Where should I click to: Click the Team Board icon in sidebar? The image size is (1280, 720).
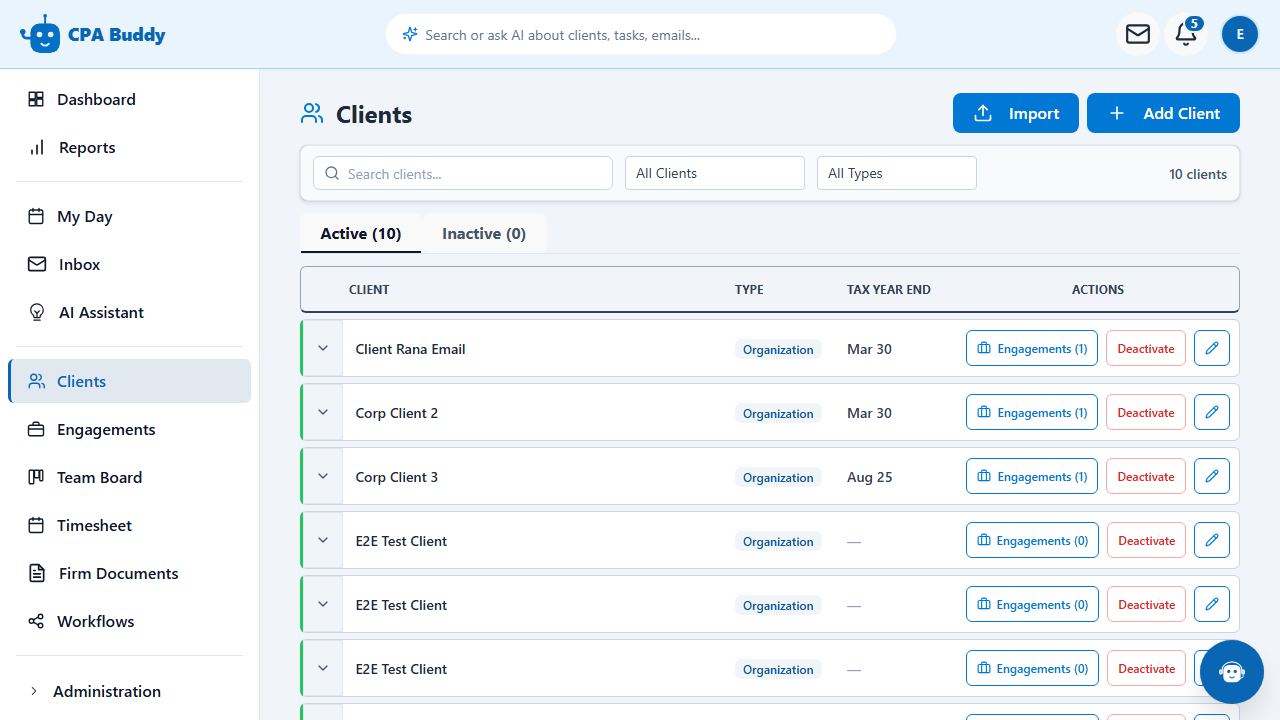point(36,477)
